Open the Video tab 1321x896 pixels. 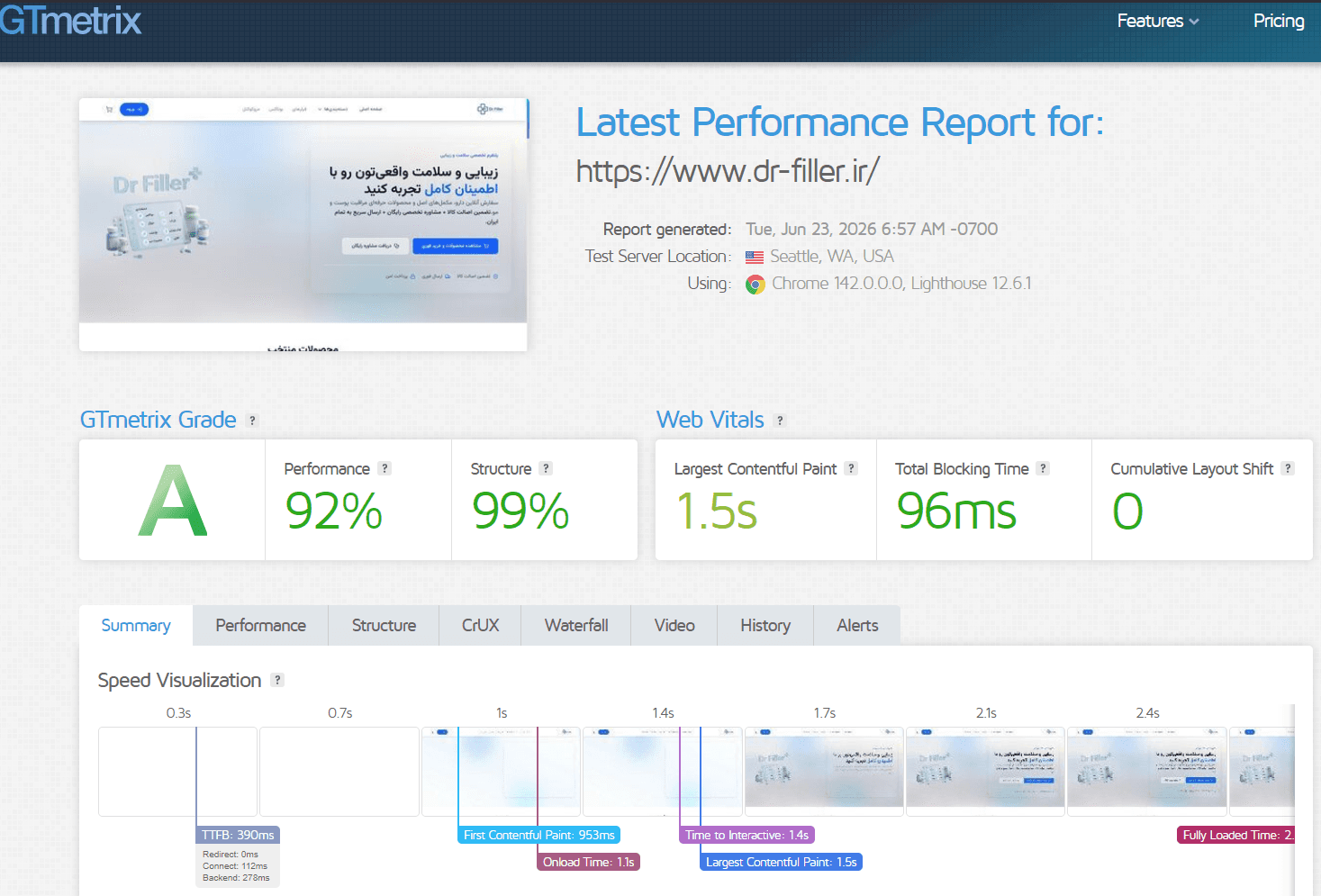point(674,625)
